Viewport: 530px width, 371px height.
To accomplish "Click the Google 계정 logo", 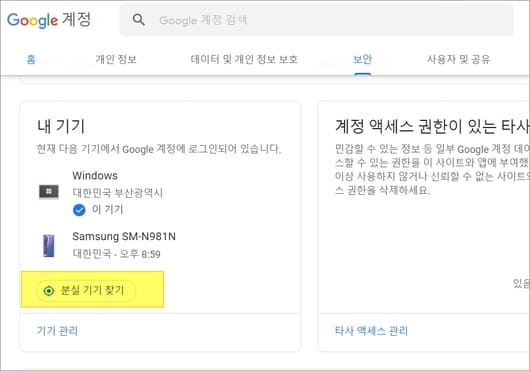I will tap(49, 20).
